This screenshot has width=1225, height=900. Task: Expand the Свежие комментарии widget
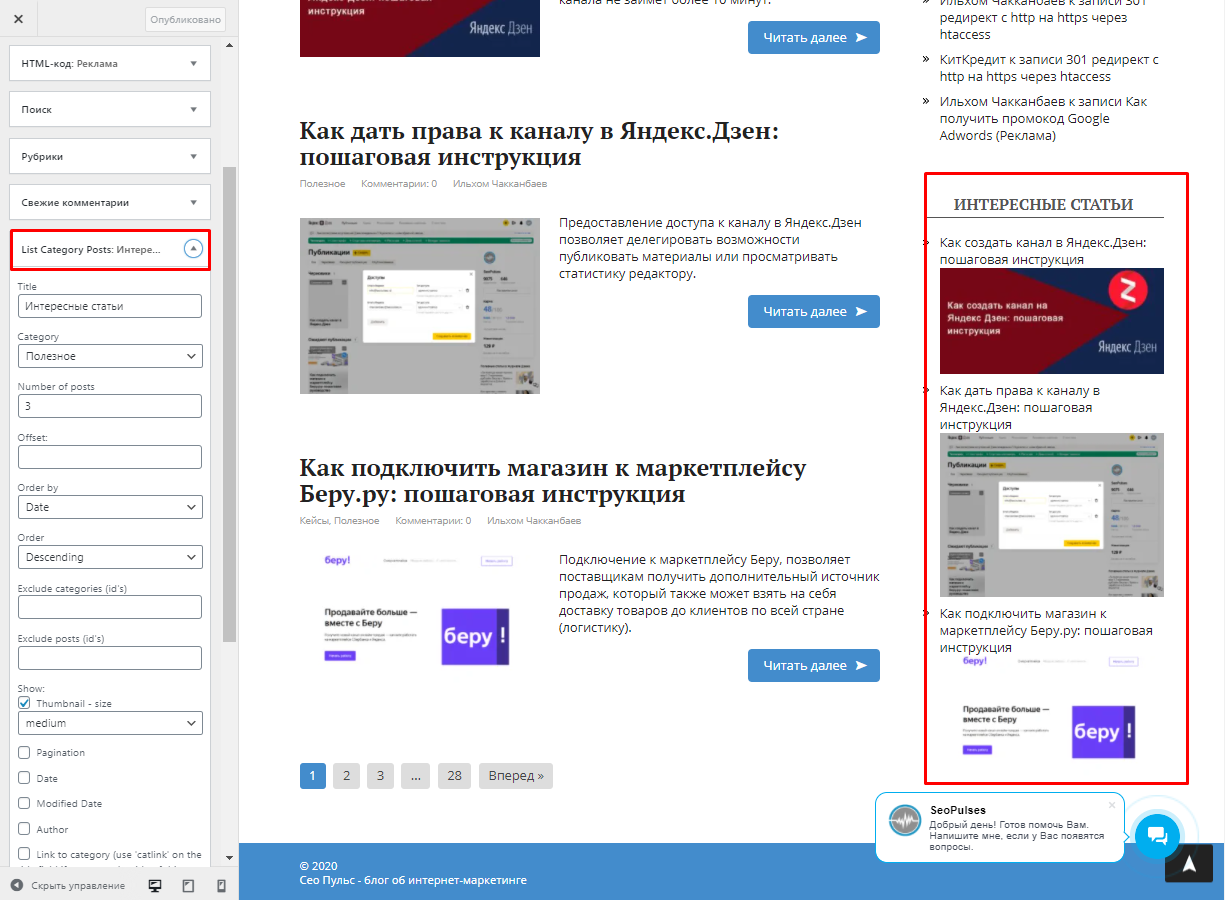click(x=194, y=202)
